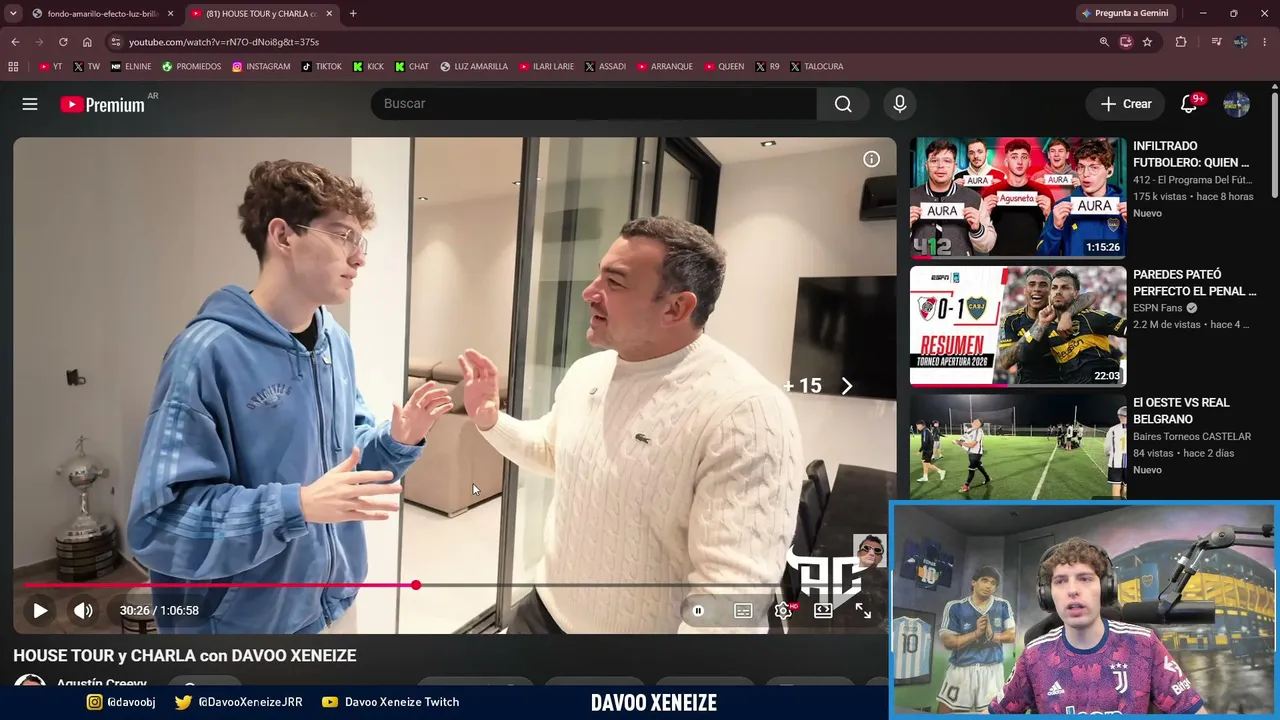Open the INFILTRADO FUTBOLERO video thumbnail
Viewport: 1280px width, 720px height.
pos(1018,197)
